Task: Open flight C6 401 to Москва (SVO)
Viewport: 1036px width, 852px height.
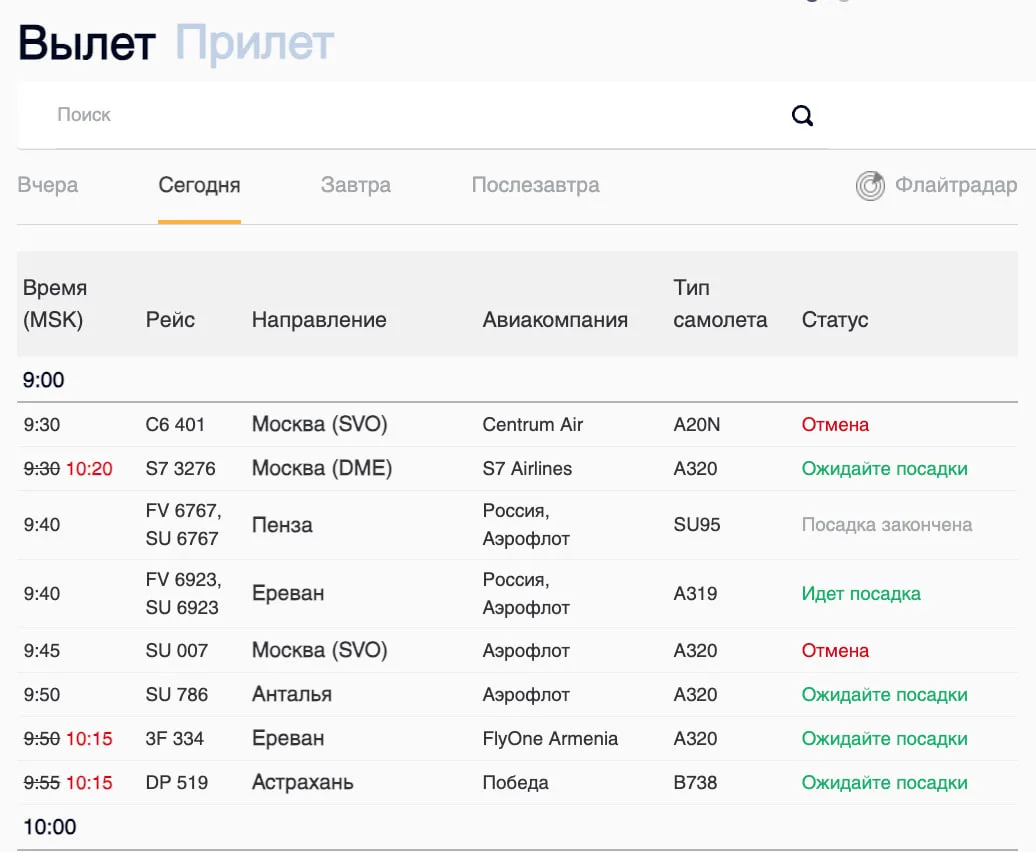Action: tap(517, 425)
